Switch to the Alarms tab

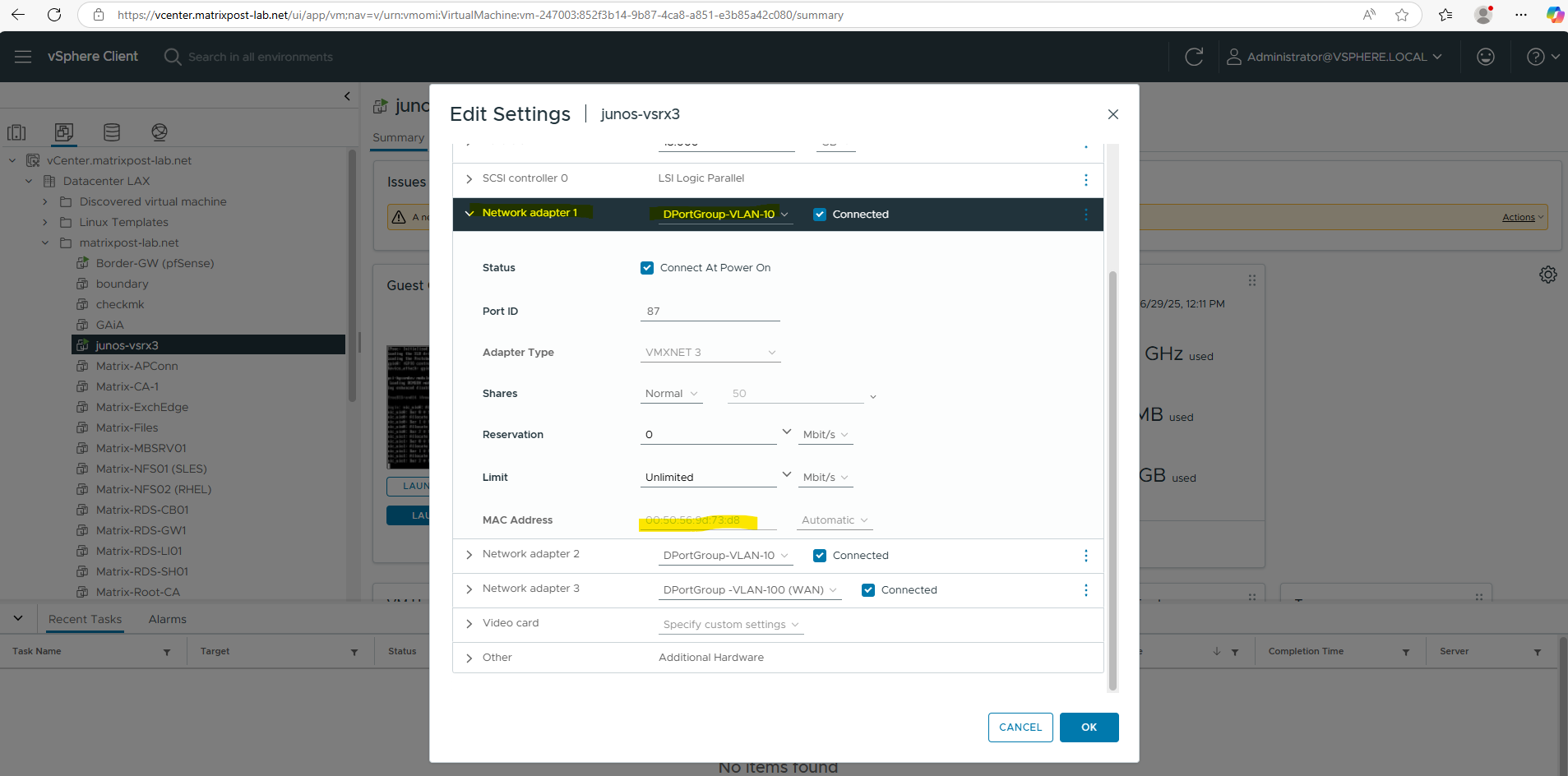[168, 620]
